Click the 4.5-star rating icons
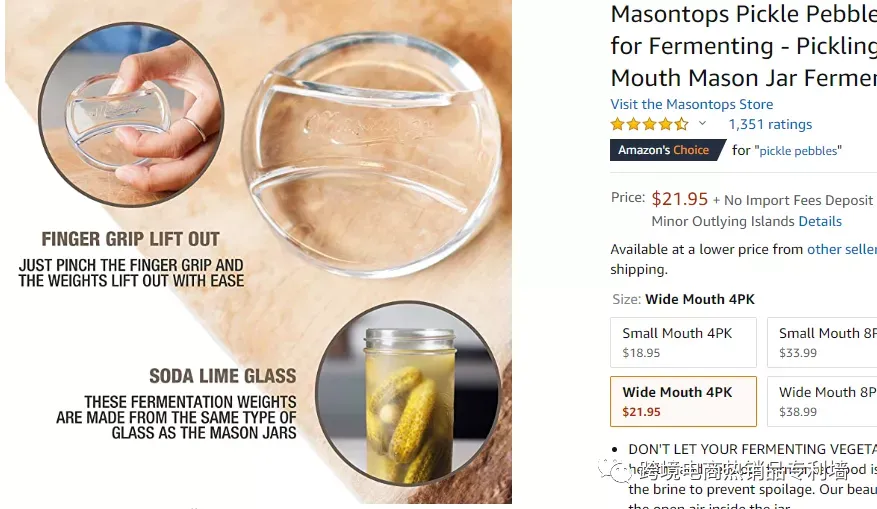Viewport: 877px width, 509px height. tap(649, 124)
